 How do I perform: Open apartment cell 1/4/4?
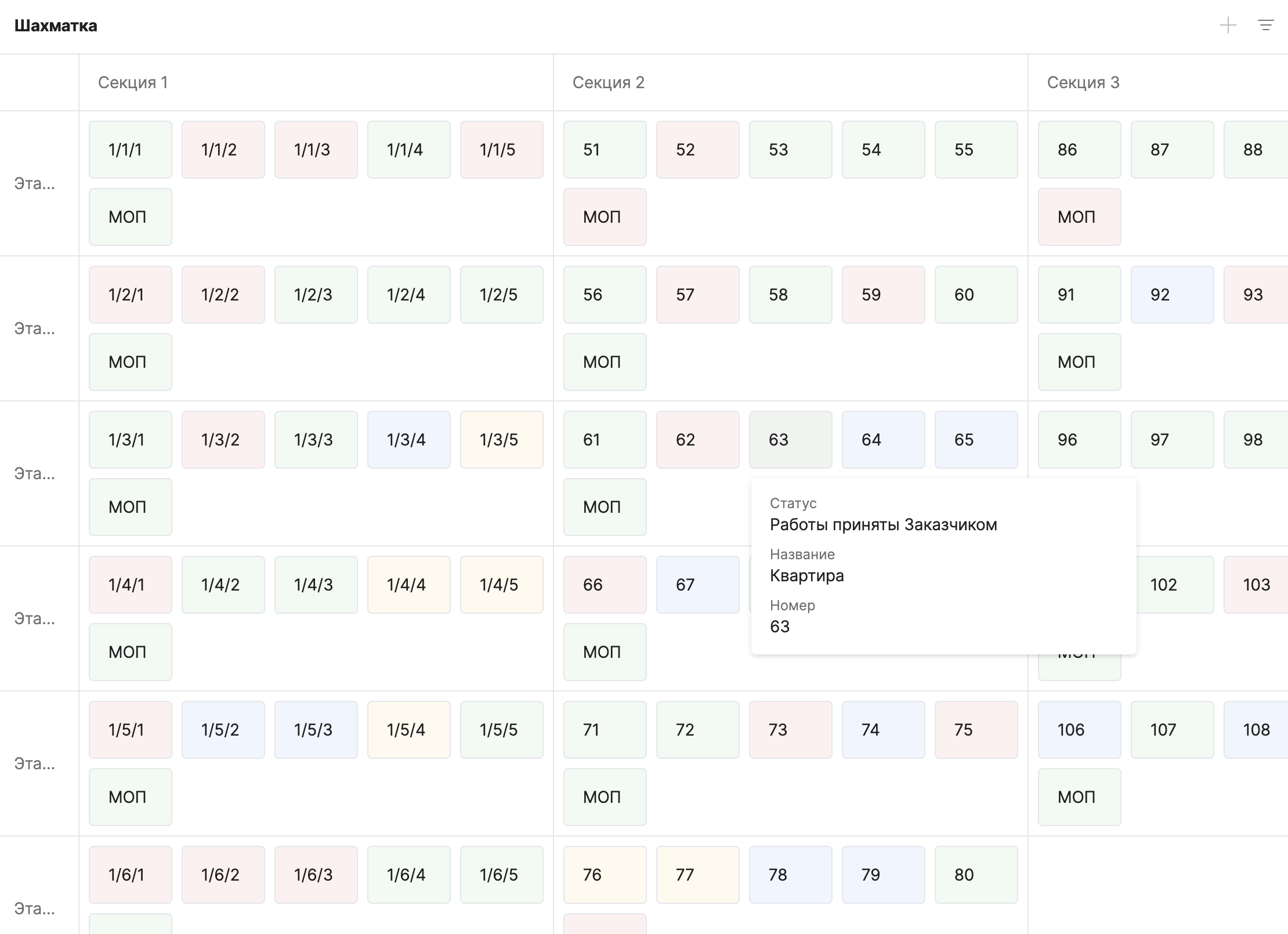click(x=408, y=585)
